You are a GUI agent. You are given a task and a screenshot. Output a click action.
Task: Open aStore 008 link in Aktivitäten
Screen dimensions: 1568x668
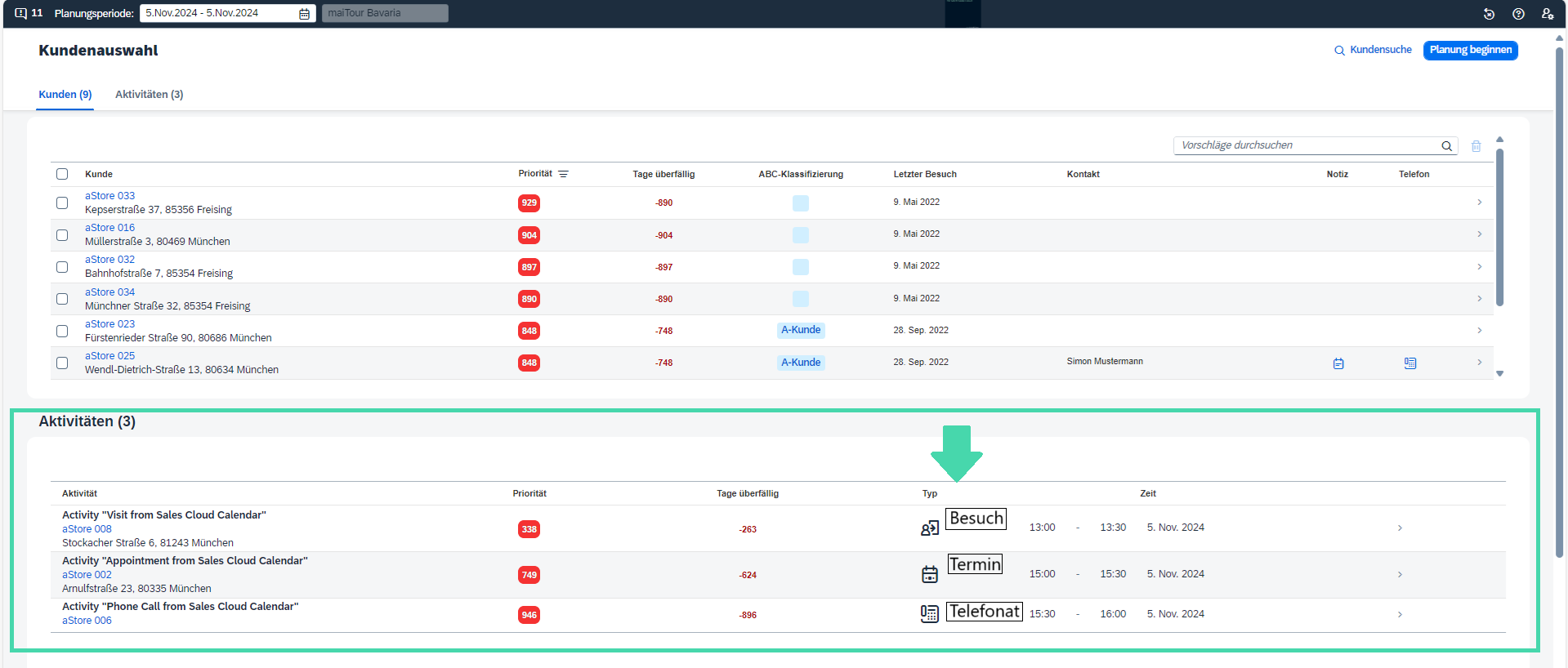[87, 529]
